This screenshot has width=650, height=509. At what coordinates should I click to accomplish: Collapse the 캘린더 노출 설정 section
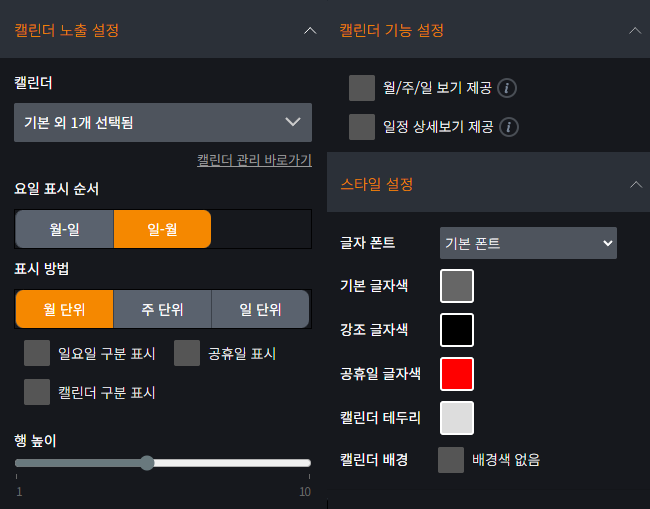pyautogui.click(x=309, y=30)
